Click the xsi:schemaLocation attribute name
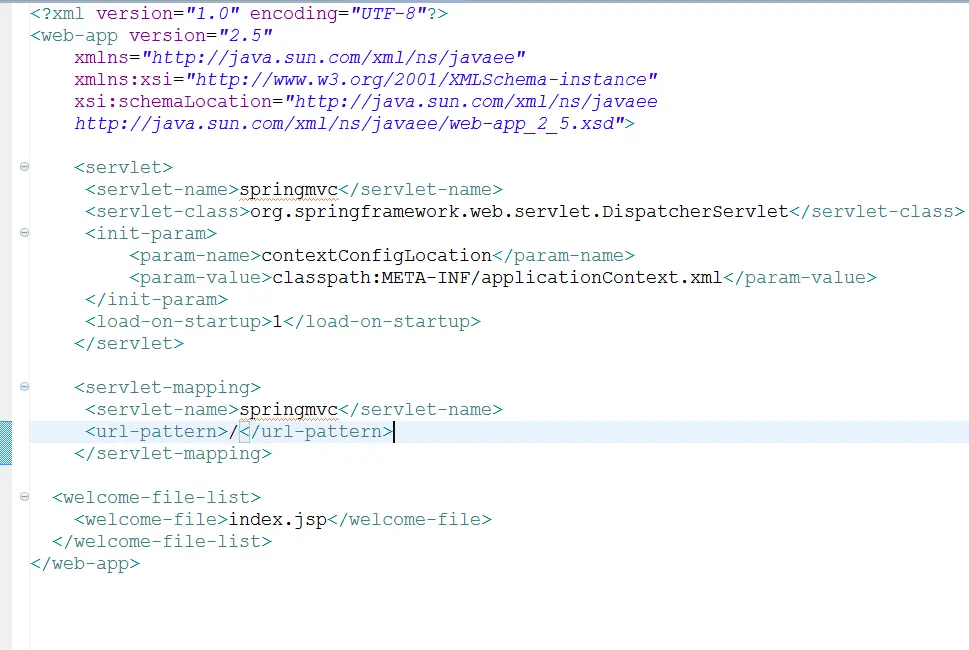Viewport: 969px width, 650px height. (x=173, y=102)
